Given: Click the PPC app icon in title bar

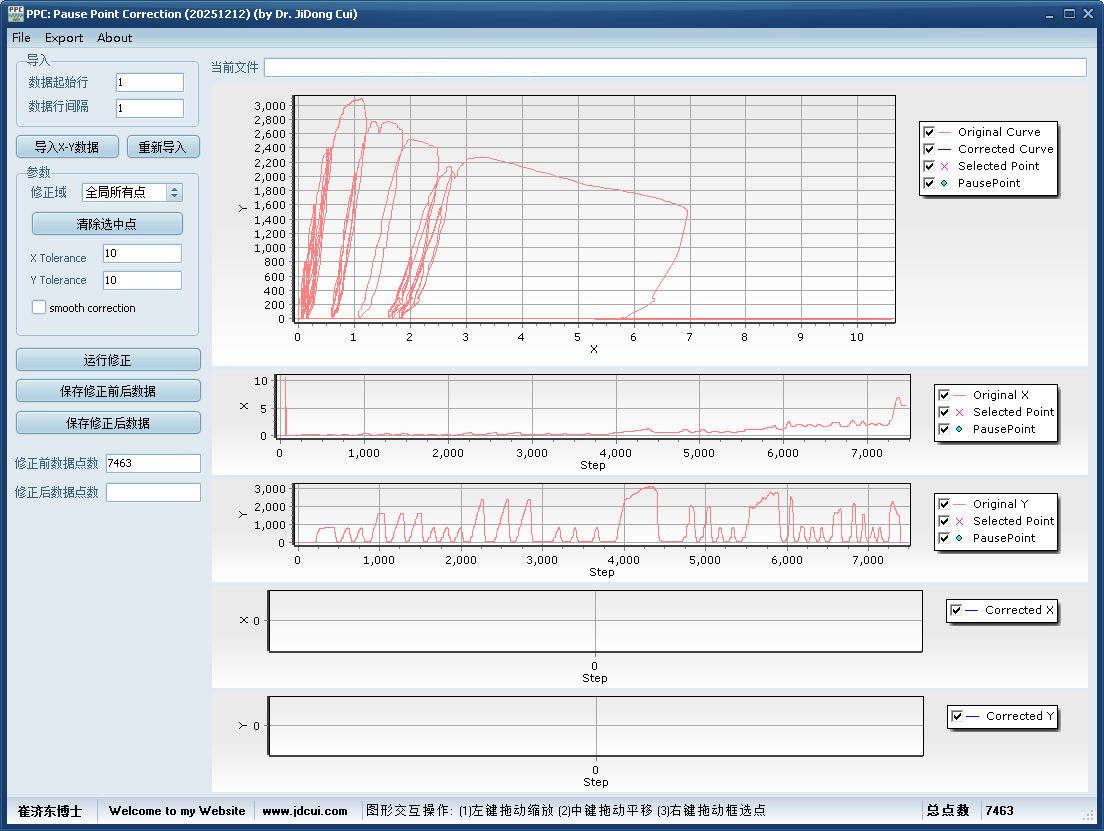Looking at the screenshot, I should tap(15, 14).
